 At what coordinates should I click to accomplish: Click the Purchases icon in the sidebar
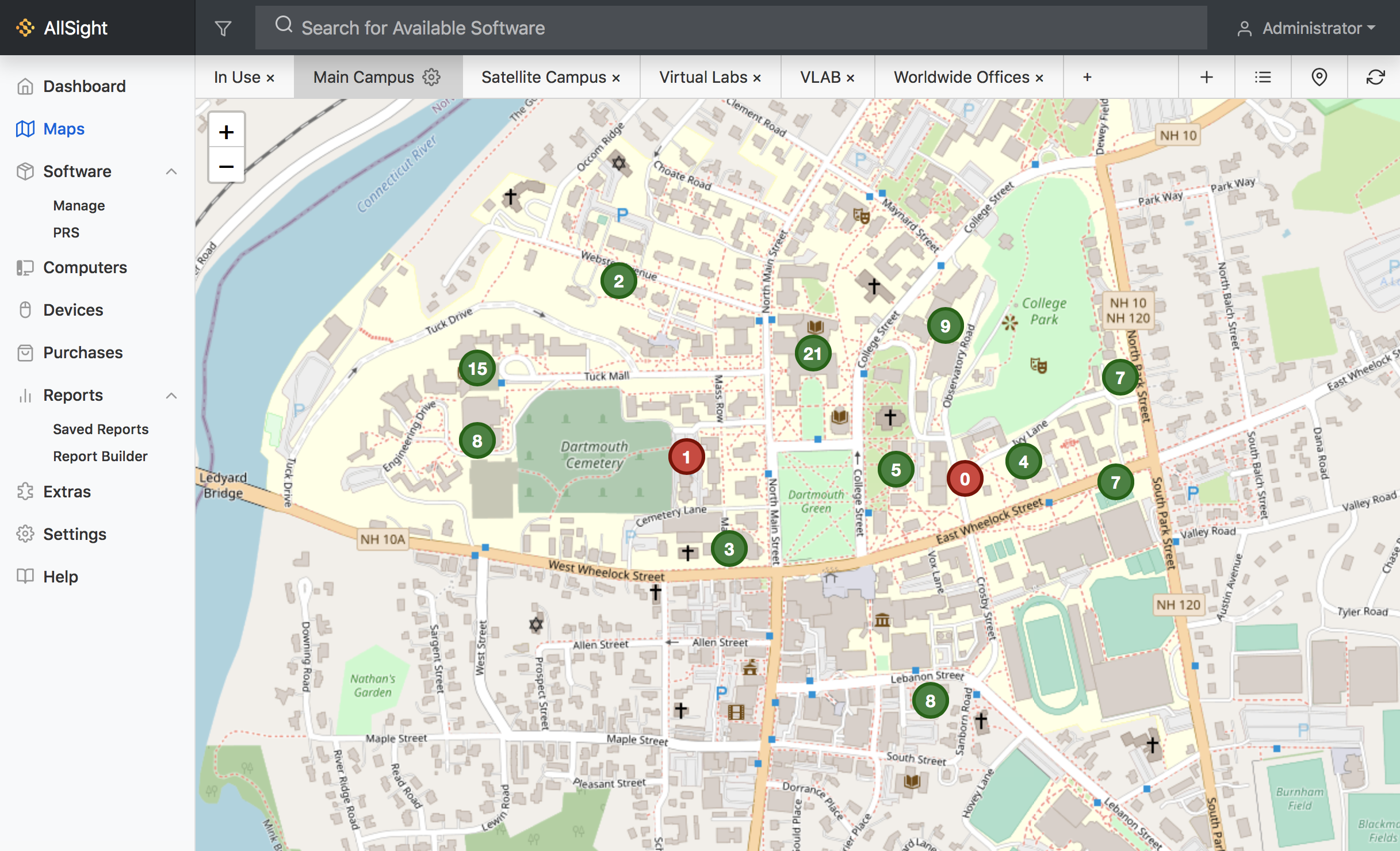click(24, 352)
